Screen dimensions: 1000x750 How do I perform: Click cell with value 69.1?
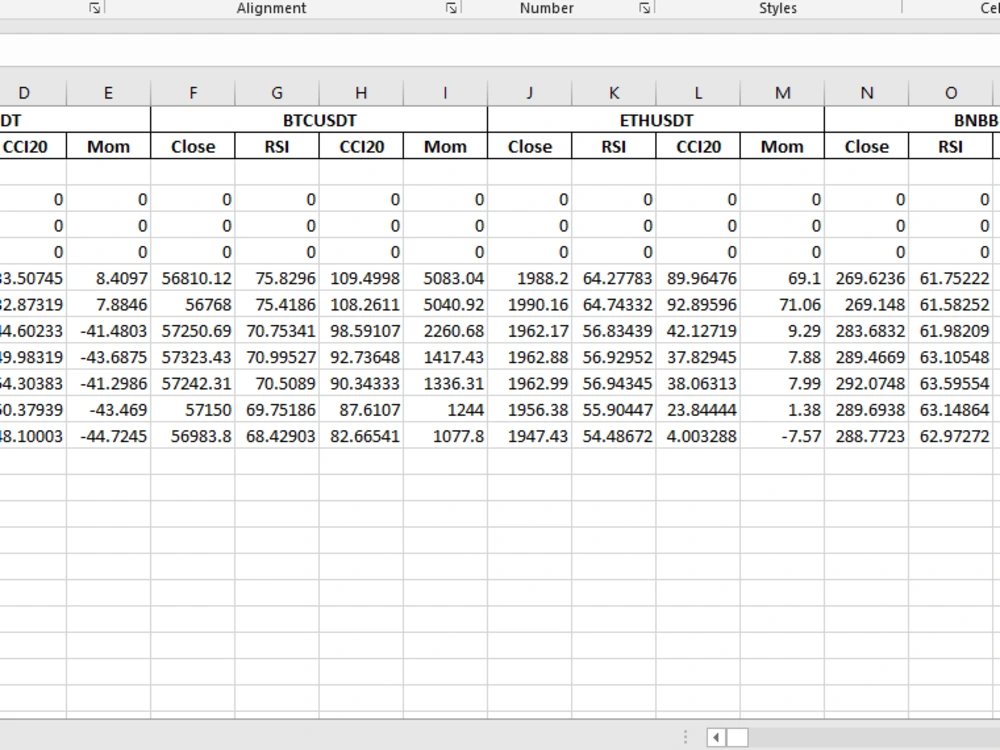782,278
